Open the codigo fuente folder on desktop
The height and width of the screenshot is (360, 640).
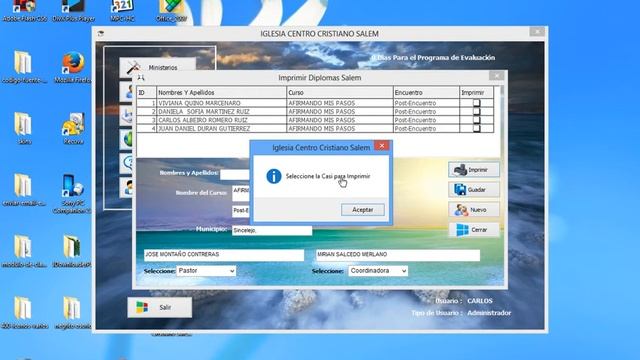click(24, 67)
